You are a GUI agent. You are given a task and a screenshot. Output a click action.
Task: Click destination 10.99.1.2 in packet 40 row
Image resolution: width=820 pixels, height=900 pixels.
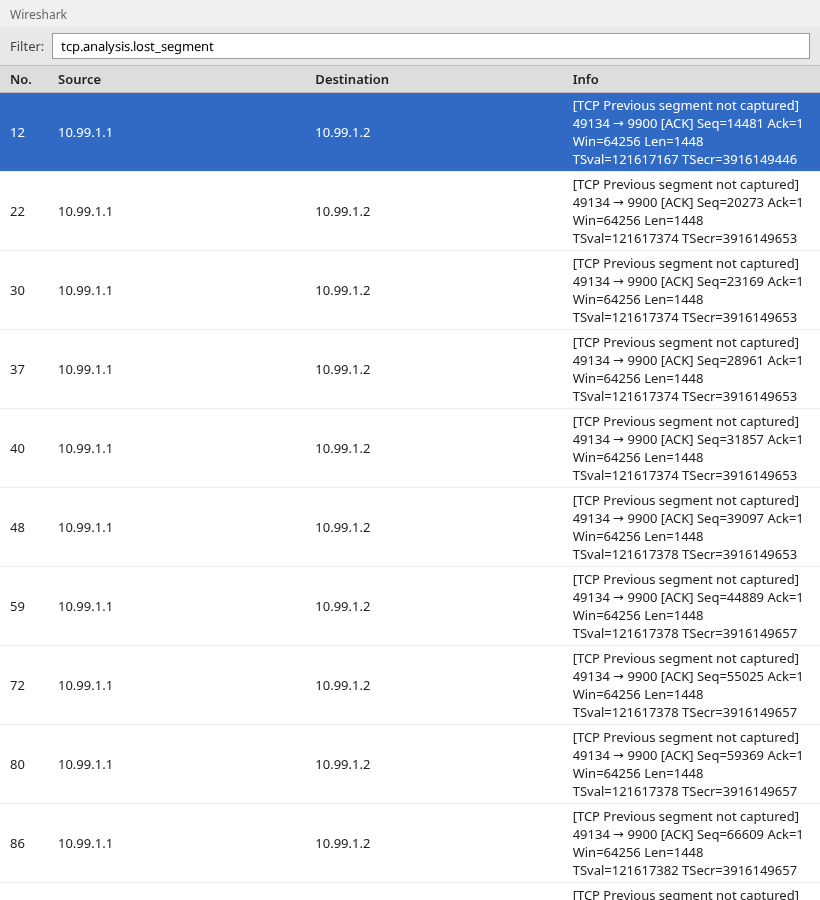coord(343,449)
